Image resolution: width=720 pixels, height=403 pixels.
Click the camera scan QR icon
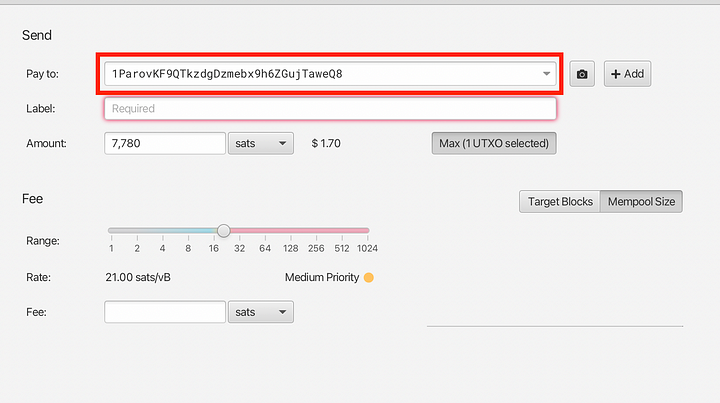coord(582,74)
